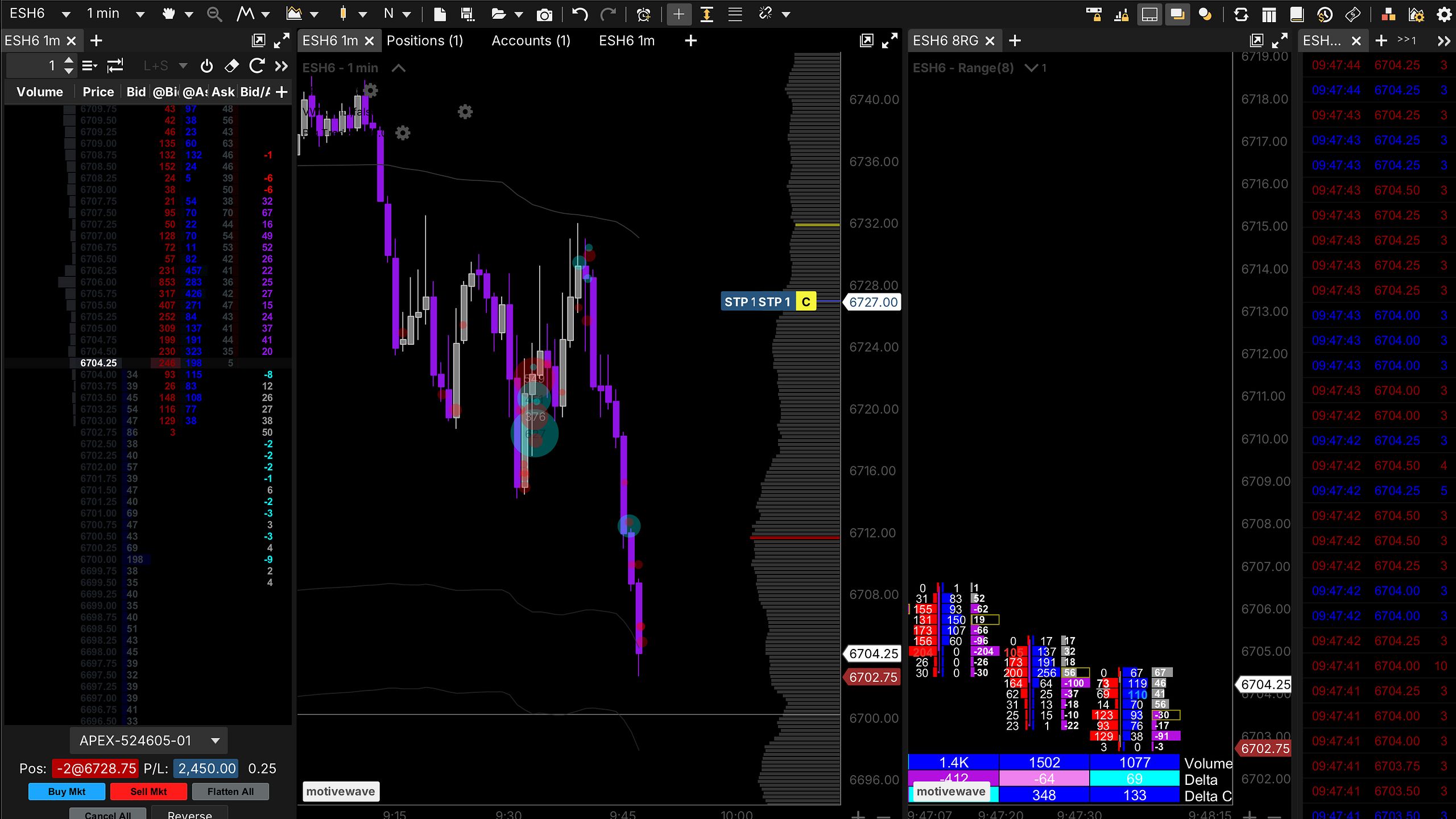Toggle the time axis lock icon
The height and width of the screenshot is (819, 1456).
point(1093,14)
